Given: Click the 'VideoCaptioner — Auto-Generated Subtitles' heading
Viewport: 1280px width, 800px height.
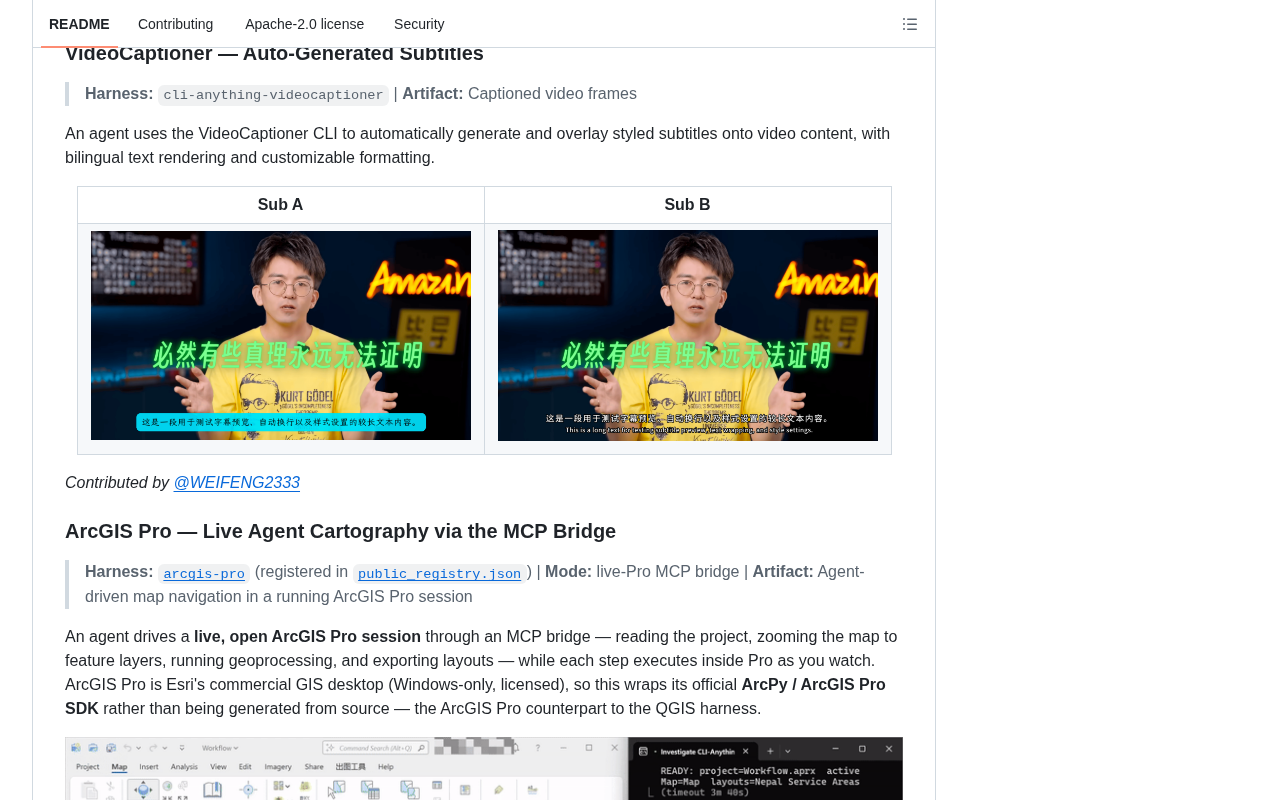Looking at the screenshot, I should tap(275, 54).
